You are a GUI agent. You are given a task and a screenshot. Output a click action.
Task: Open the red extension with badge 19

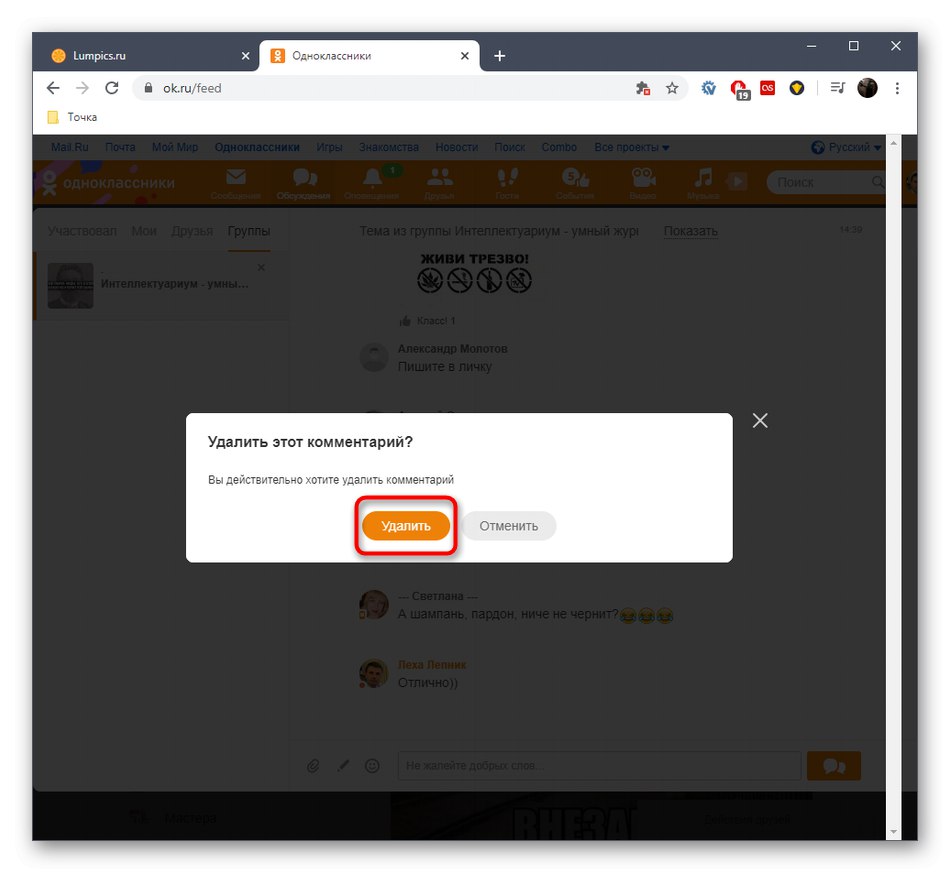click(739, 89)
